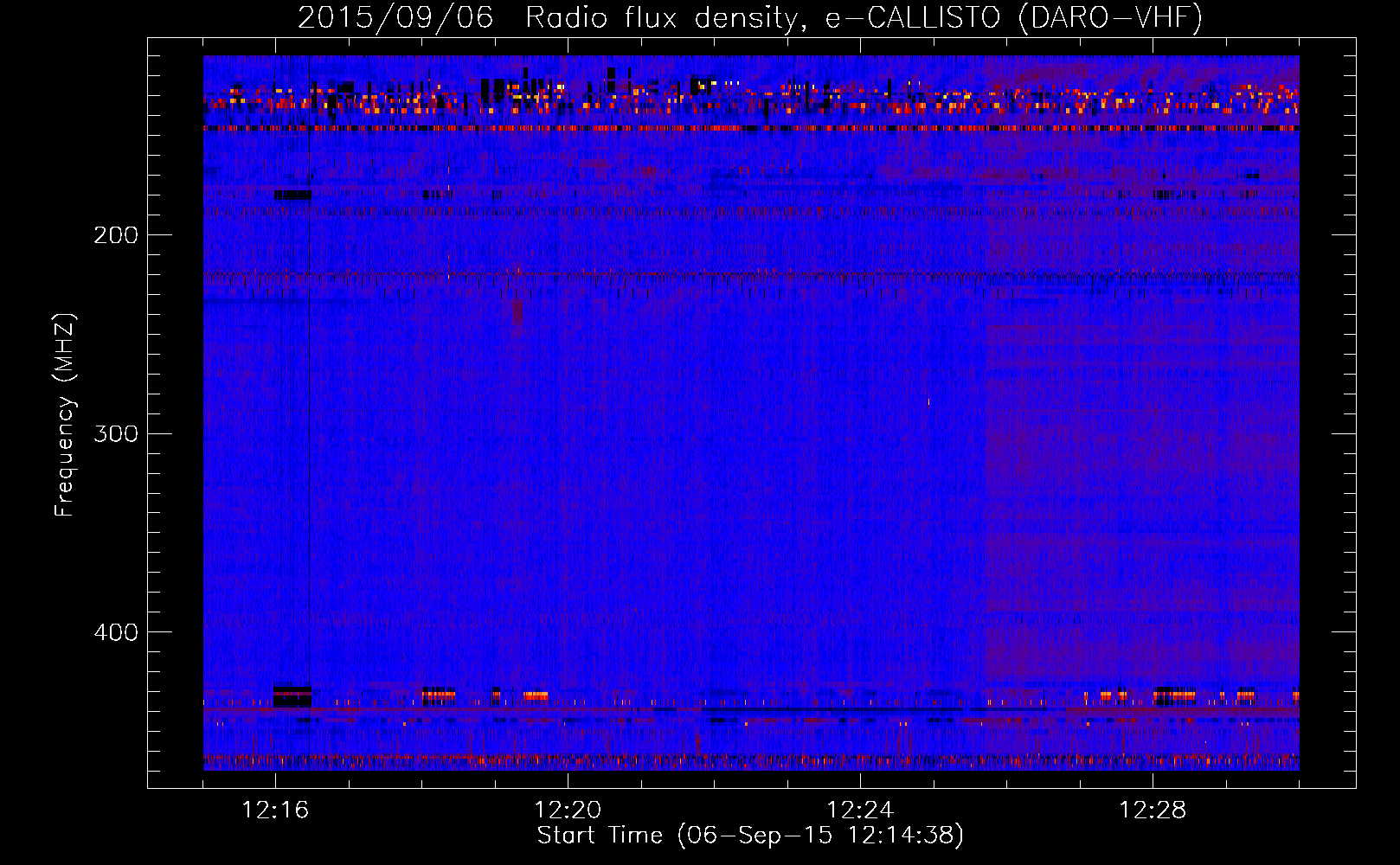This screenshot has width=1400, height=865.
Task: Click the 12:16 time tick label
Action: click(x=275, y=811)
